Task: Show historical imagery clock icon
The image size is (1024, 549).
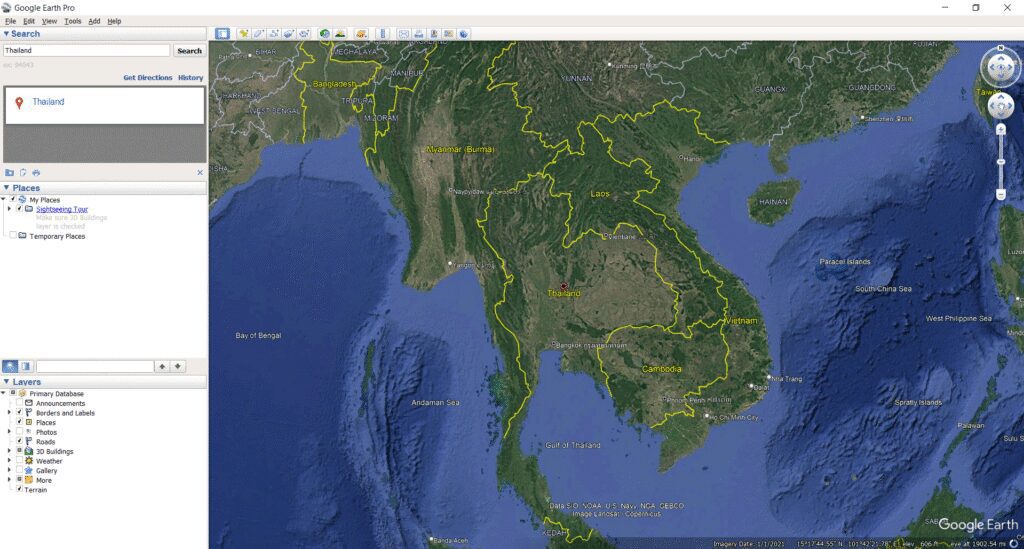Action: 325,33
